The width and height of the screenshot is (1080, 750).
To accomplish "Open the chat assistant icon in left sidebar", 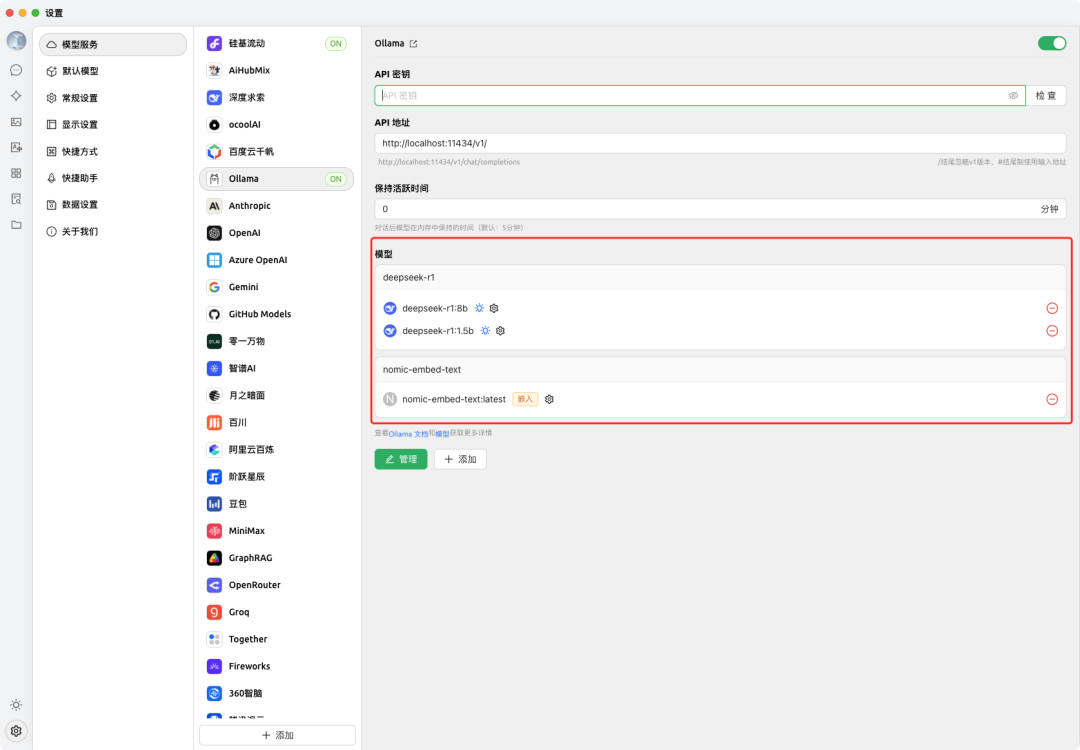I will pos(17,70).
